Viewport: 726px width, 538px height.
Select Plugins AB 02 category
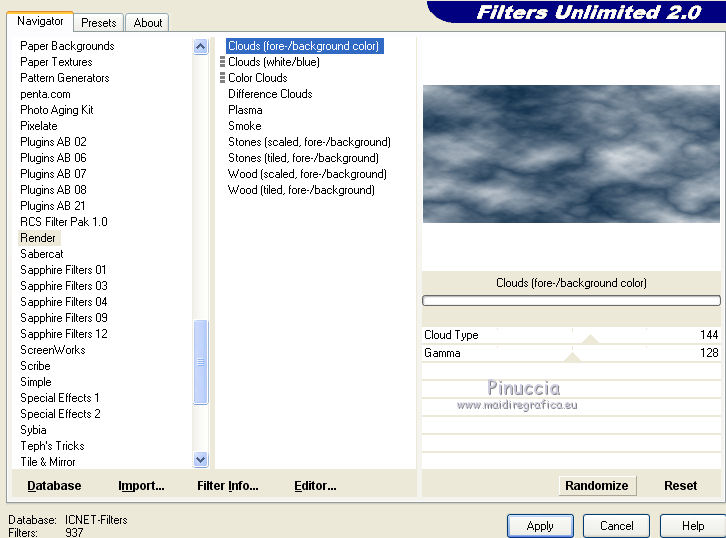click(53, 142)
